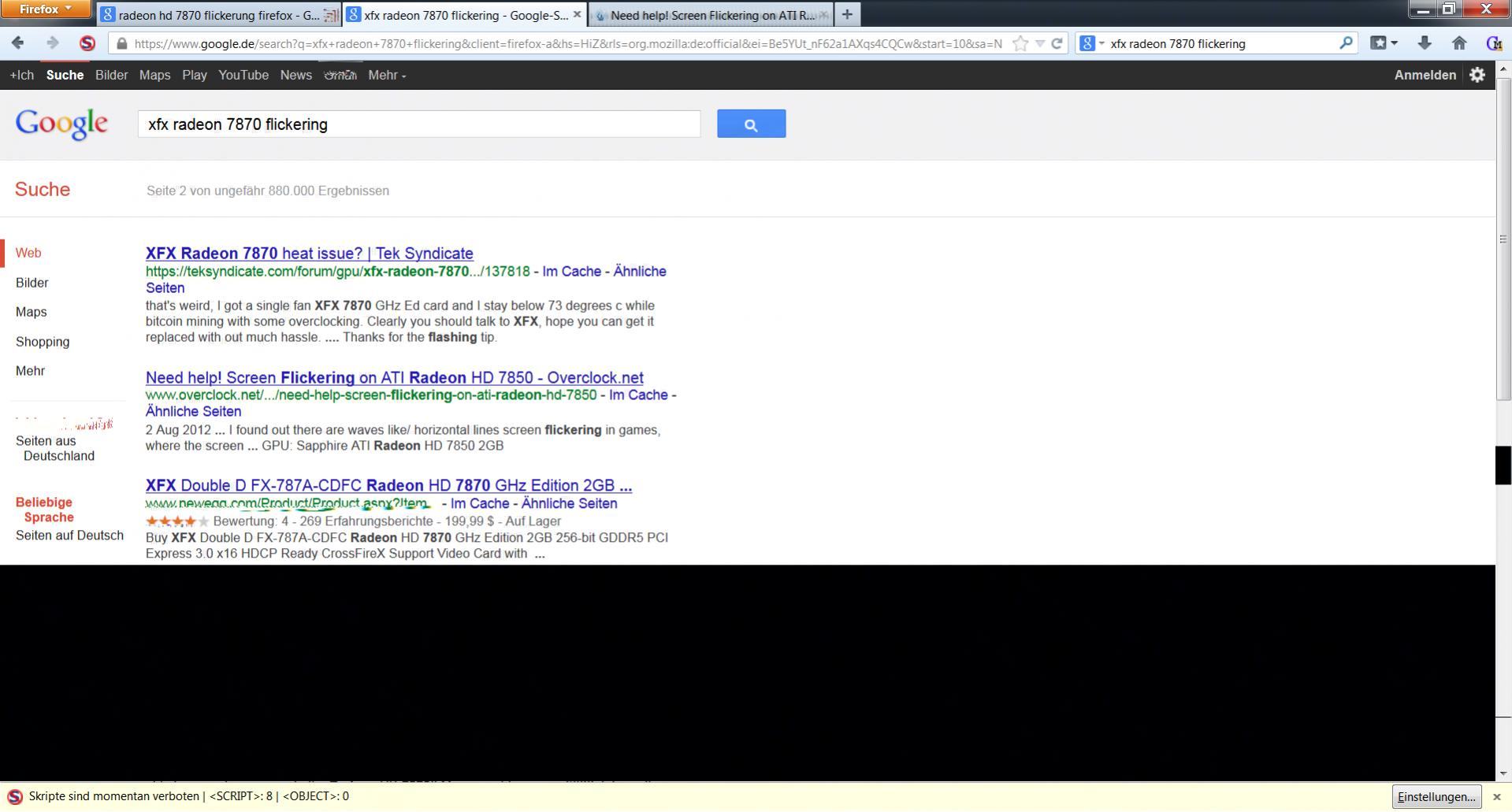Click the Google search magnifier button
The height and width of the screenshot is (812, 1512).
pyautogui.click(x=751, y=124)
